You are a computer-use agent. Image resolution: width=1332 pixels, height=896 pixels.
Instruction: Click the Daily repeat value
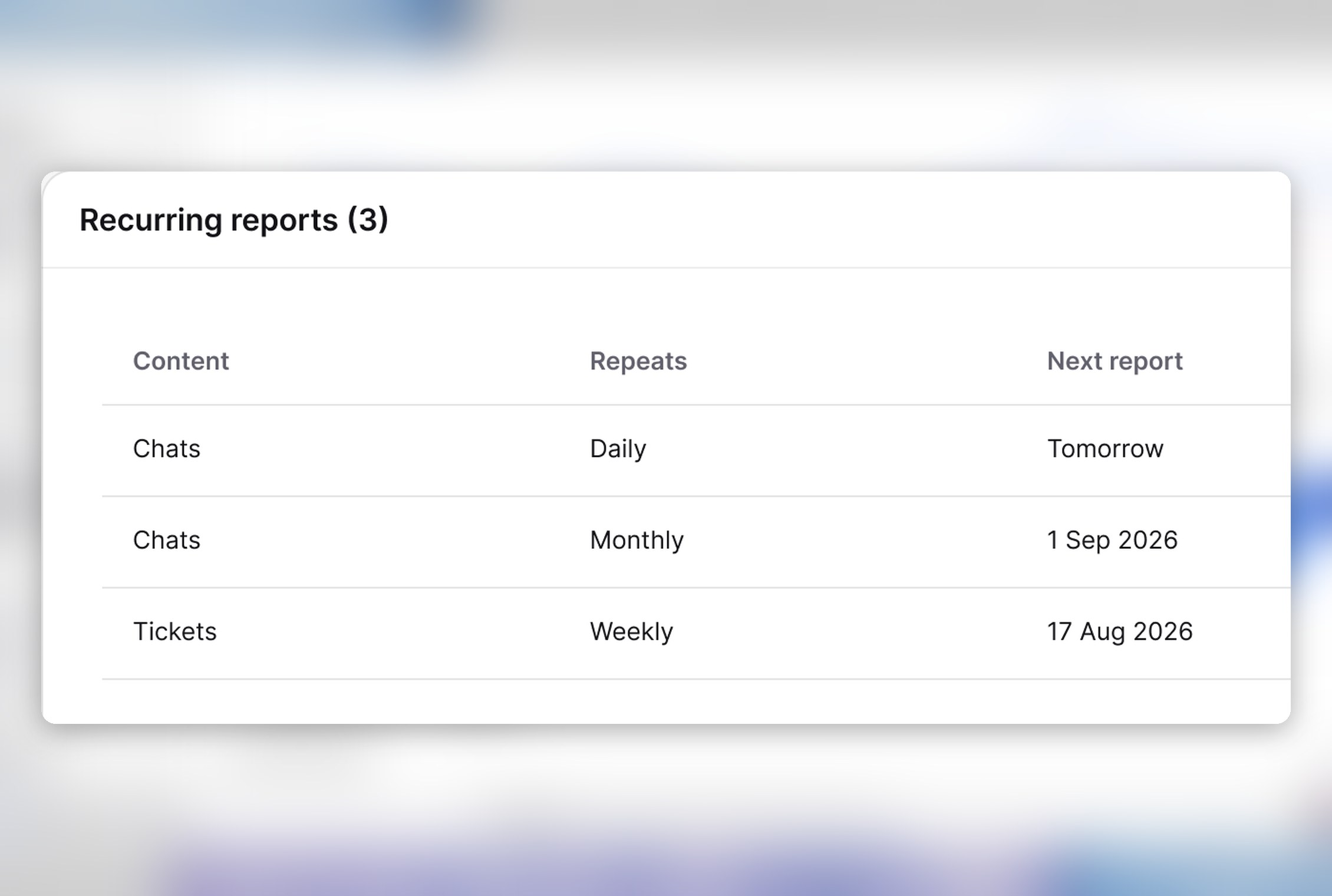point(618,449)
